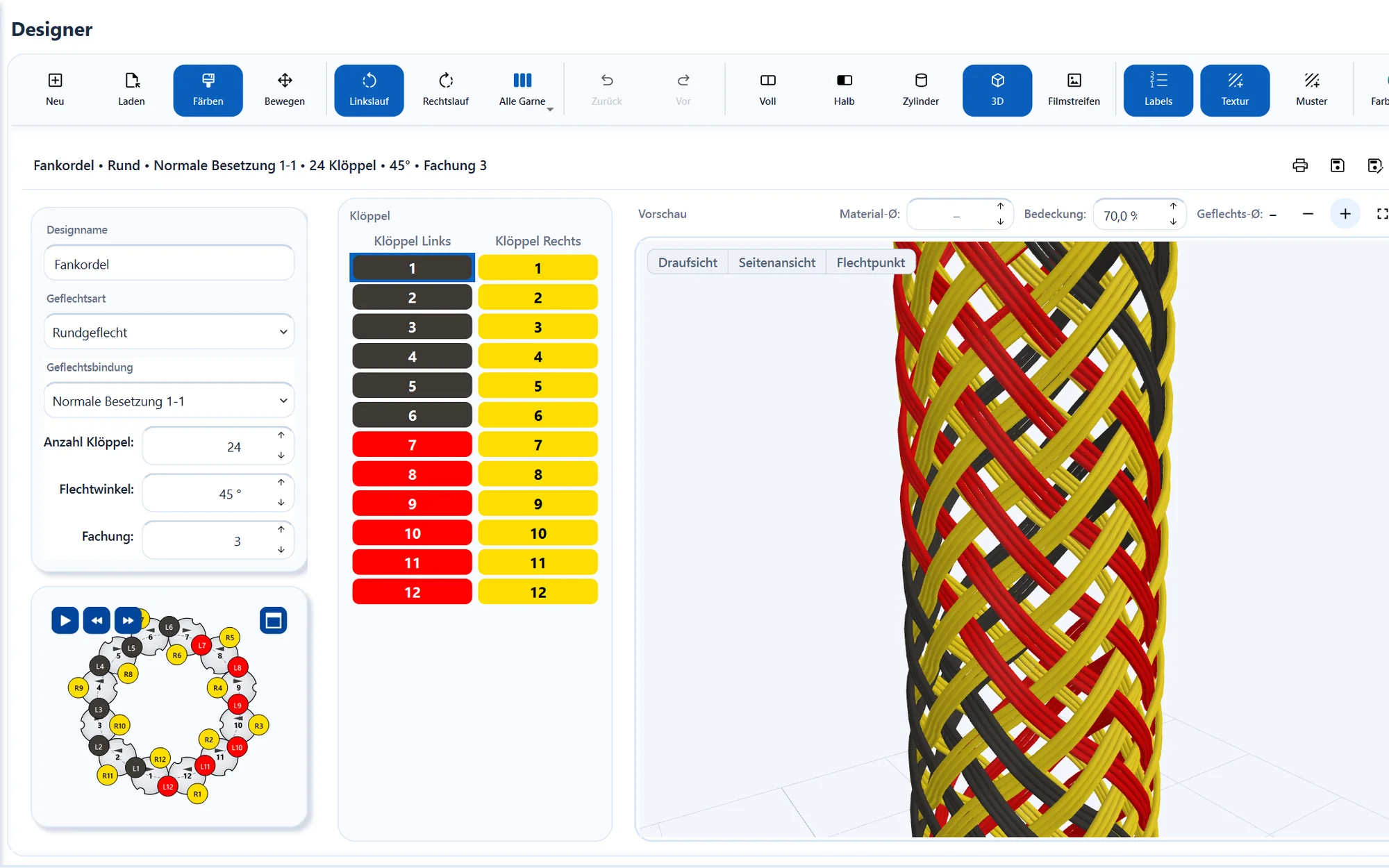This screenshot has width=1389, height=868.
Task: Play the braiding animation
Action: (65, 620)
